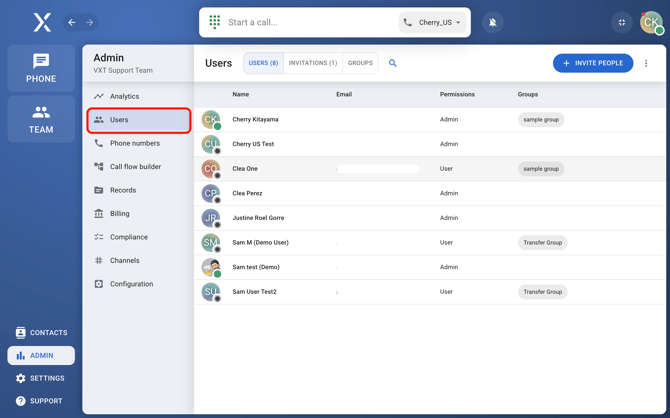Click the Invite People button
Image resolution: width=670 pixels, height=418 pixels.
coord(592,63)
